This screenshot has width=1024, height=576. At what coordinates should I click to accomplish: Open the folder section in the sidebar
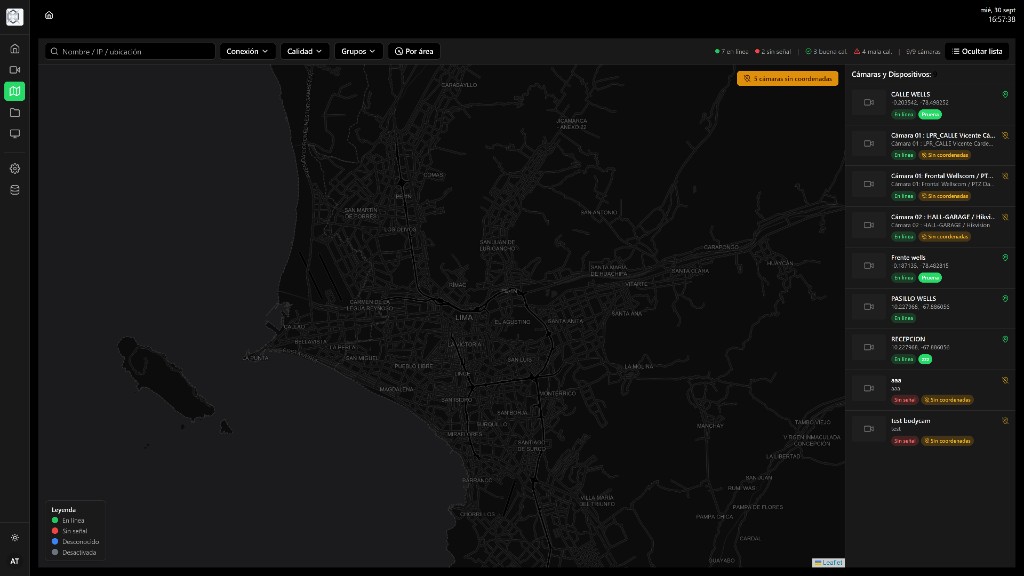click(14, 113)
